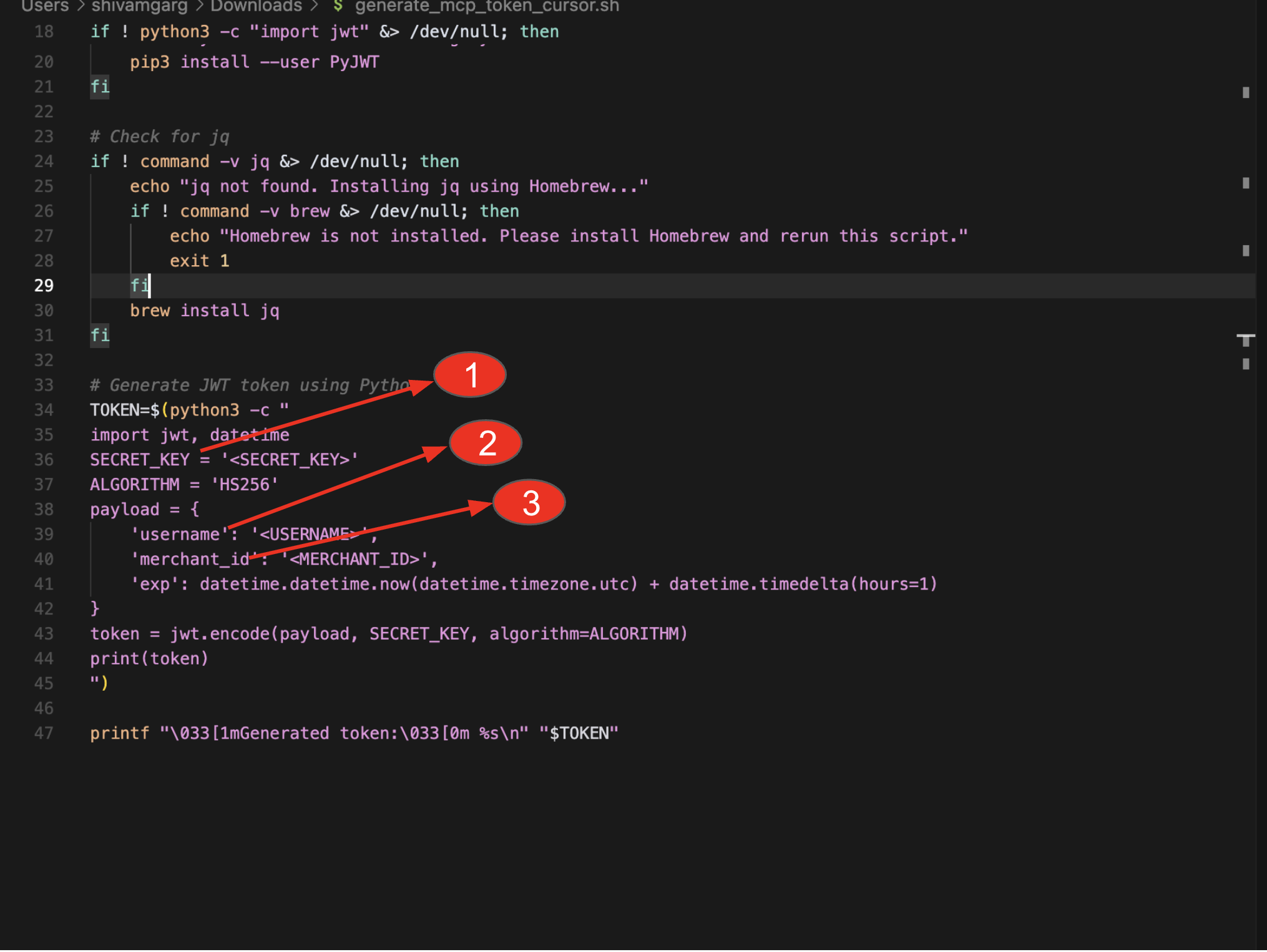The width and height of the screenshot is (1267, 952).
Task: Click the red annotation marker numbered 2
Action: tap(486, 443)
